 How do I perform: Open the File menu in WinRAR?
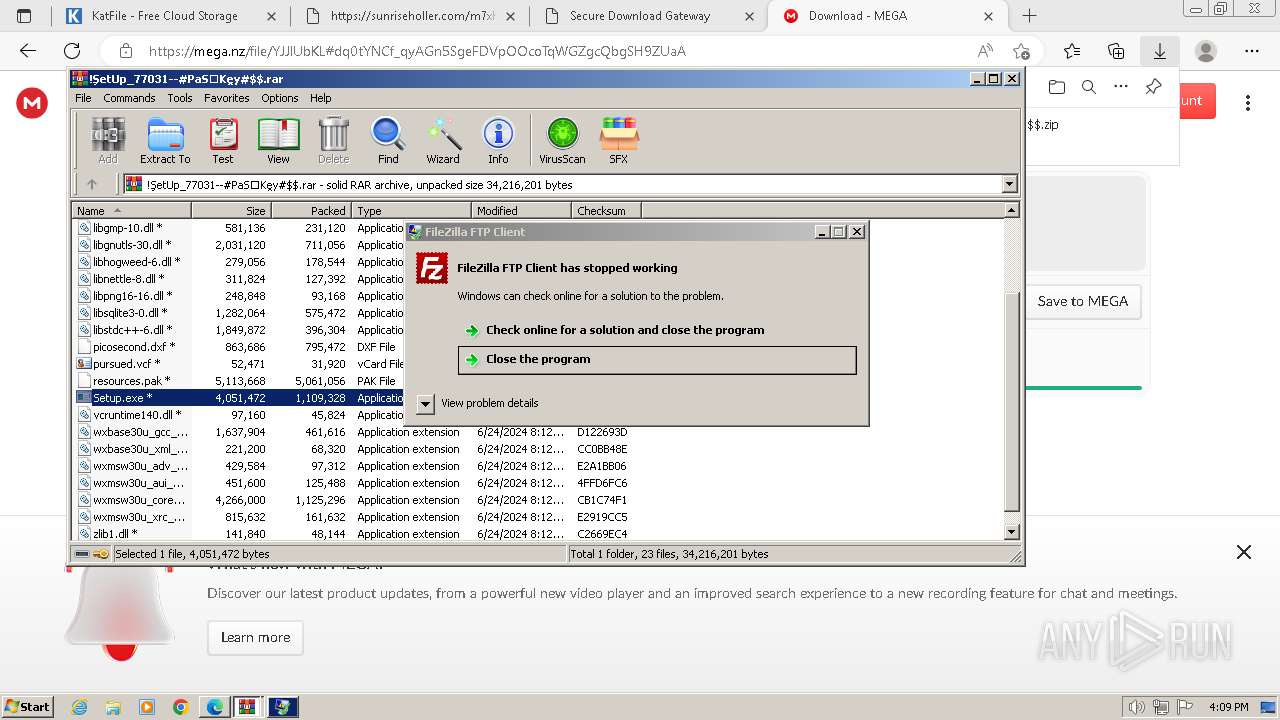click(x=83, y=98)
